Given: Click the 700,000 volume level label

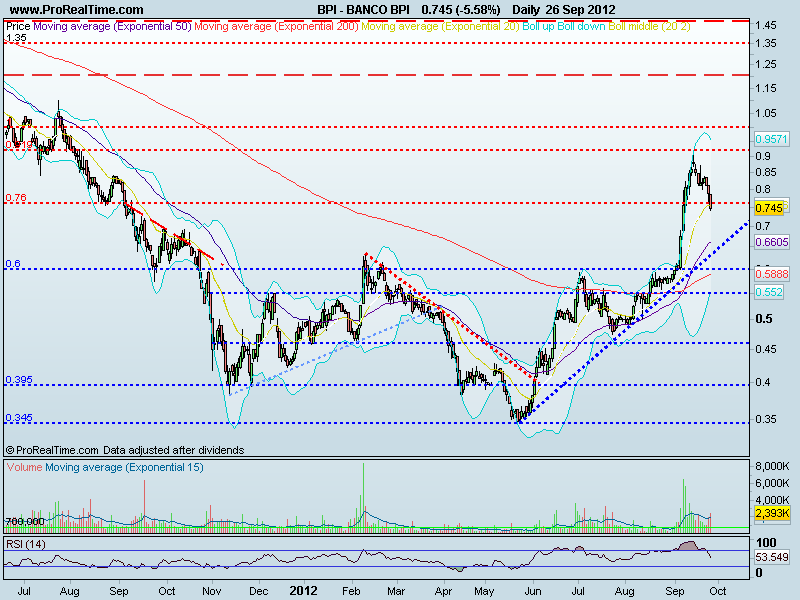Looking at the screenshot, I should [24, 521].
